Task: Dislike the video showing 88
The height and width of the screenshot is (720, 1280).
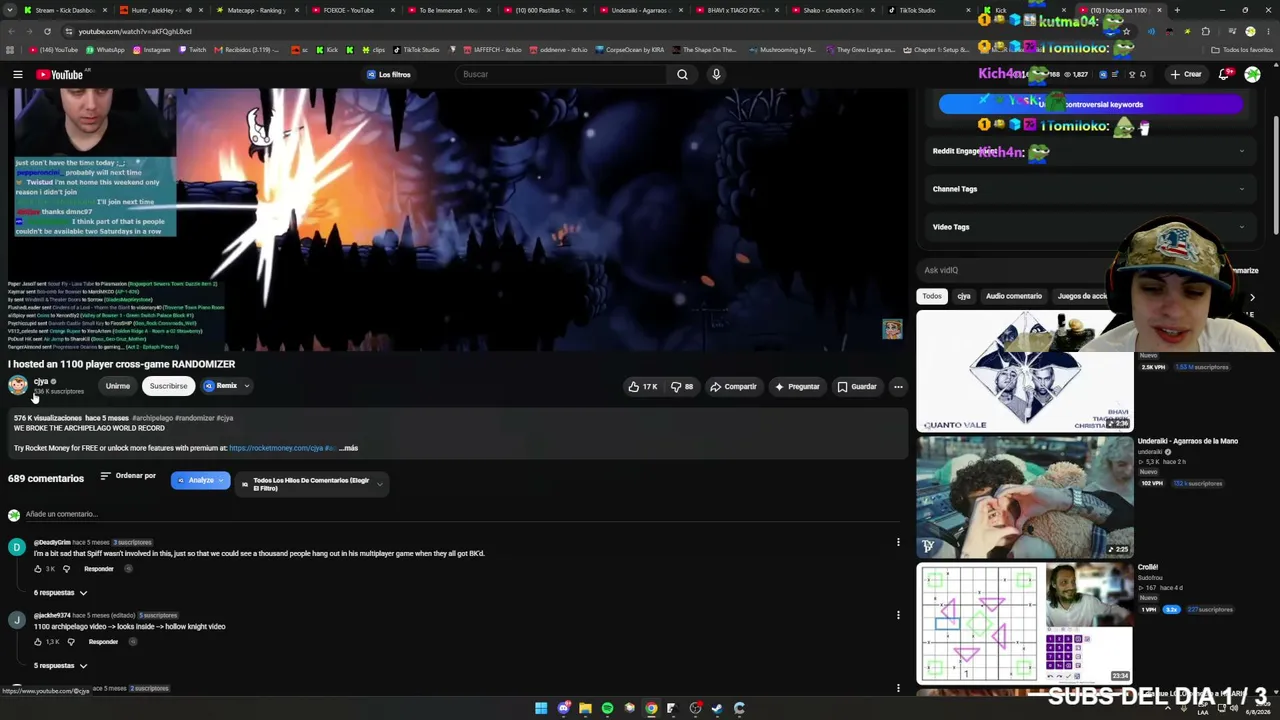Action: click(x=682, y=386)
